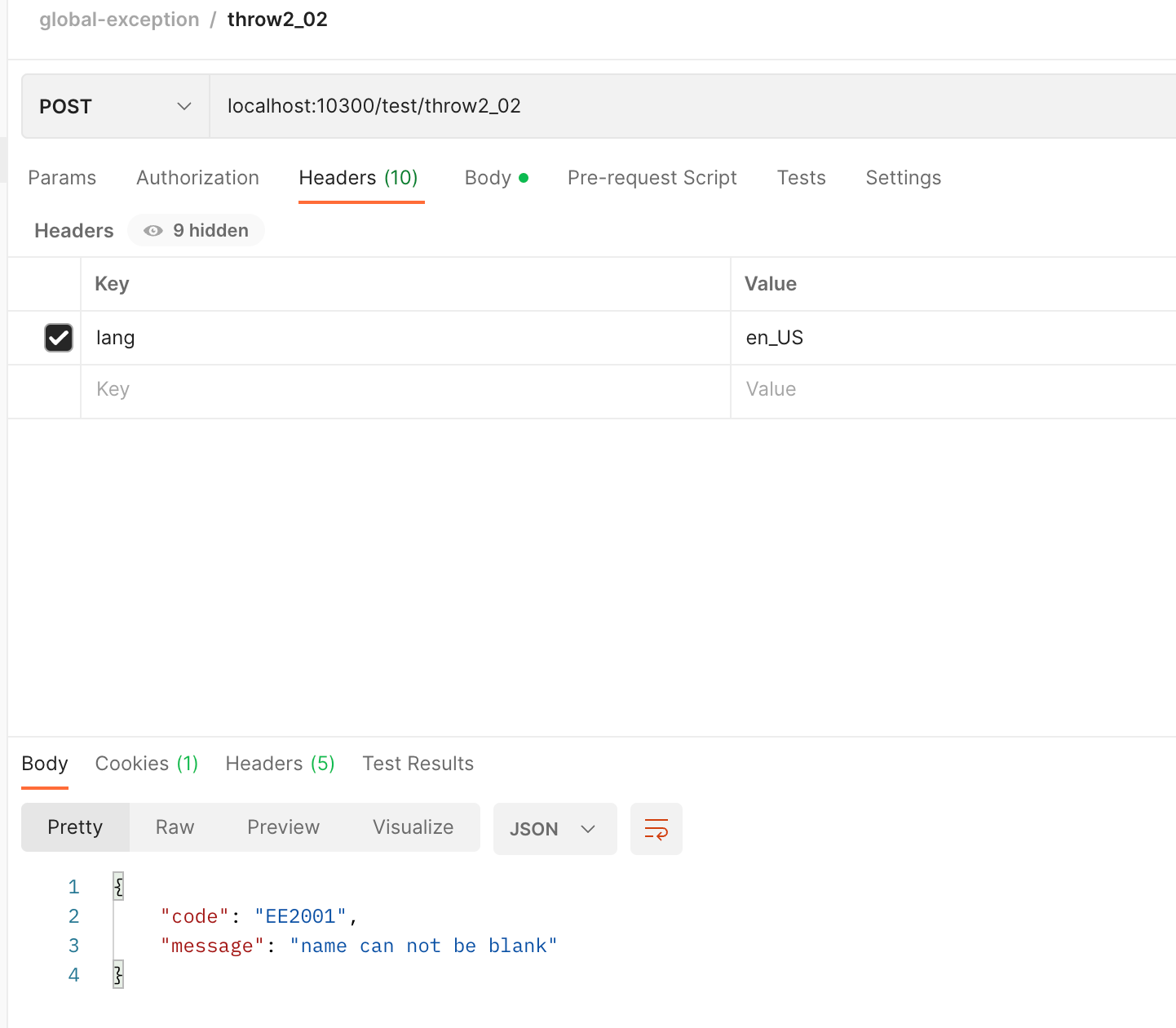
Task: Switch to Preview response view
Action: [283, 827]
